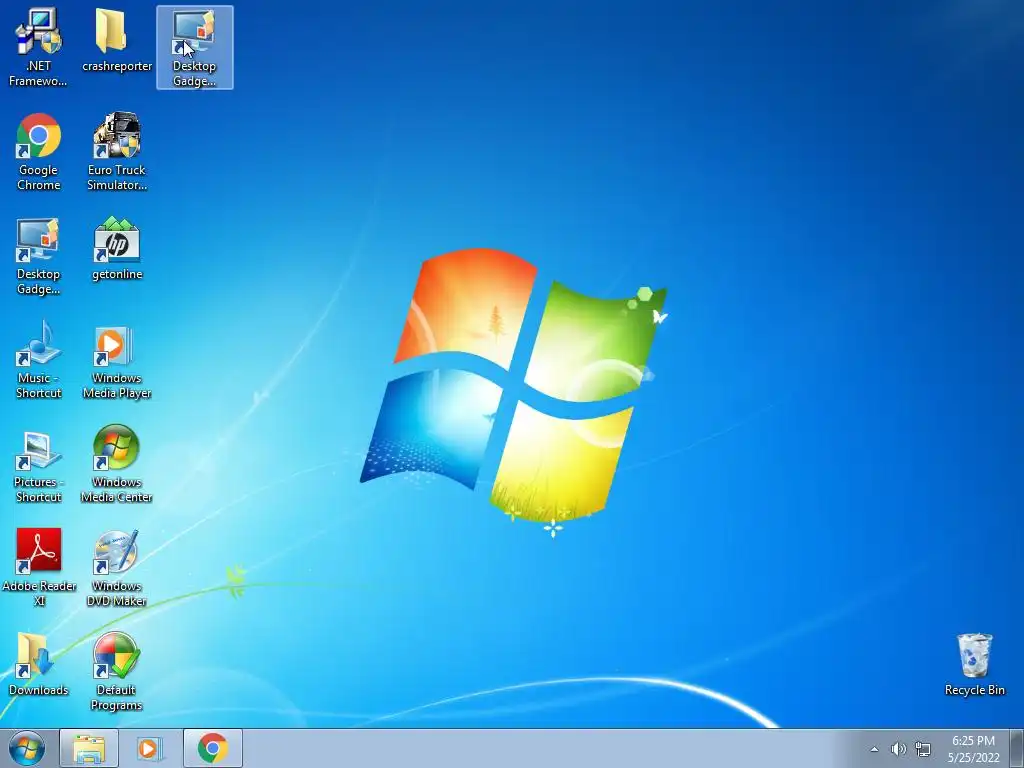Screen dimensions: 1024x768
Task: Show hidden system tray icons
Action: [x=874, y=749]
